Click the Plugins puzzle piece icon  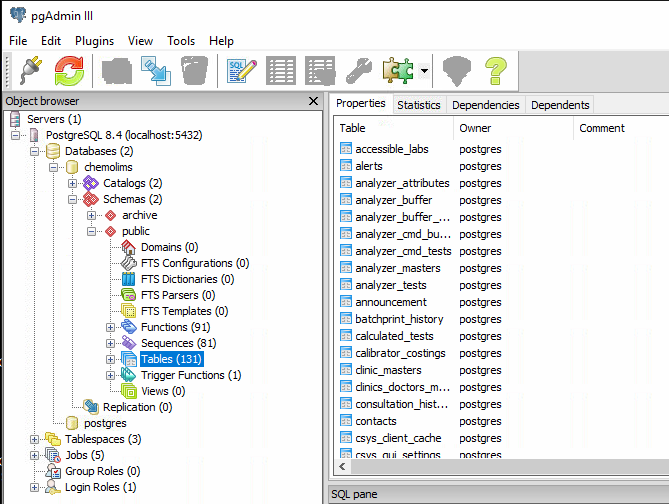(x=399, y=71)
